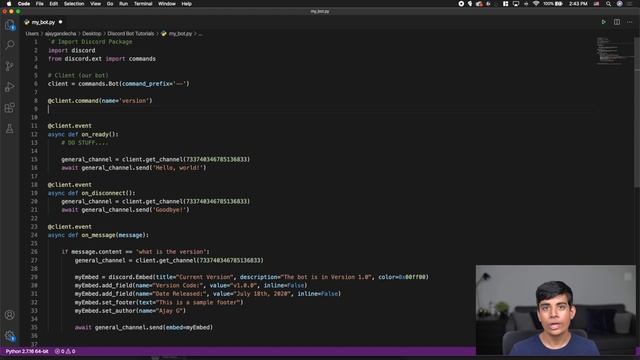Open the Testing flask icon view

(x=10, y=129)
